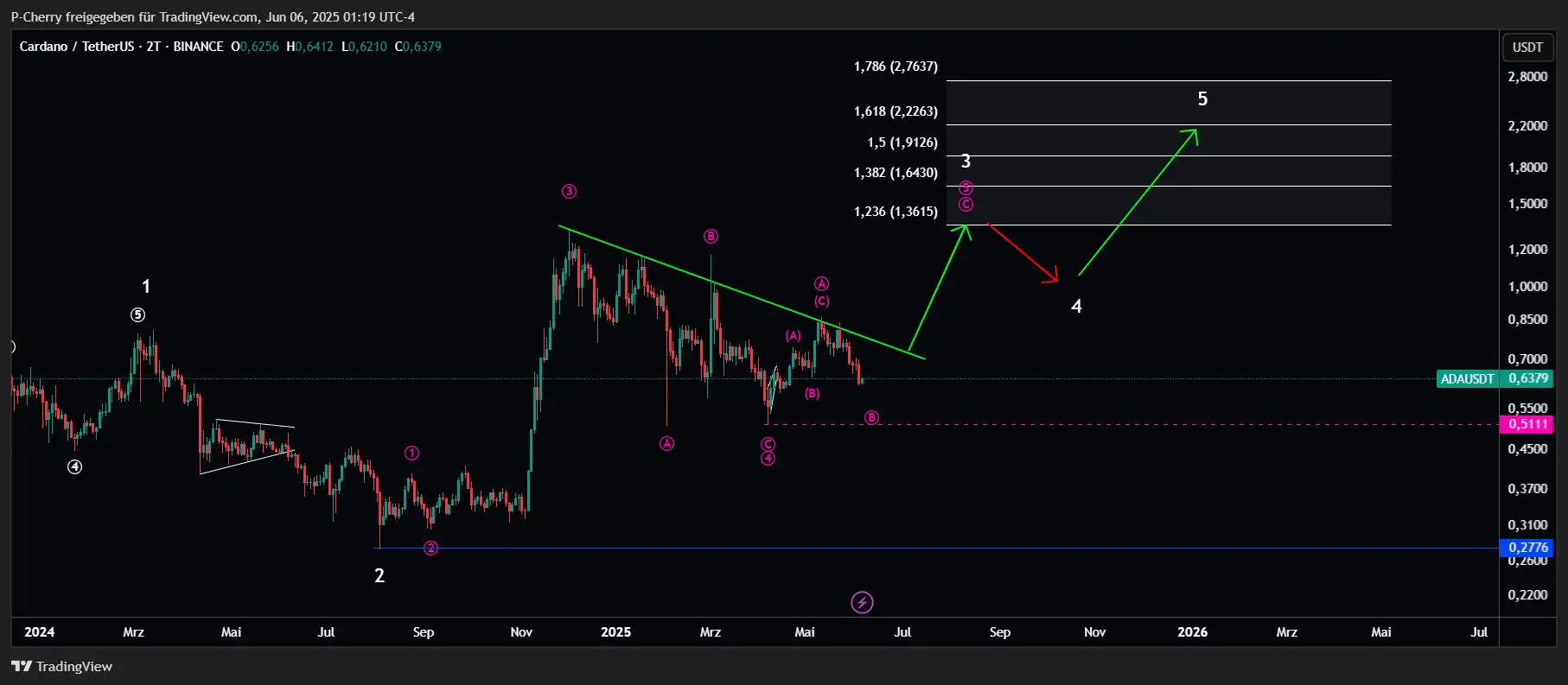This screenshot has height=685, width=1568.
Task: Click the 2026 label on the time axis
Action: (x=1192, y=632)
